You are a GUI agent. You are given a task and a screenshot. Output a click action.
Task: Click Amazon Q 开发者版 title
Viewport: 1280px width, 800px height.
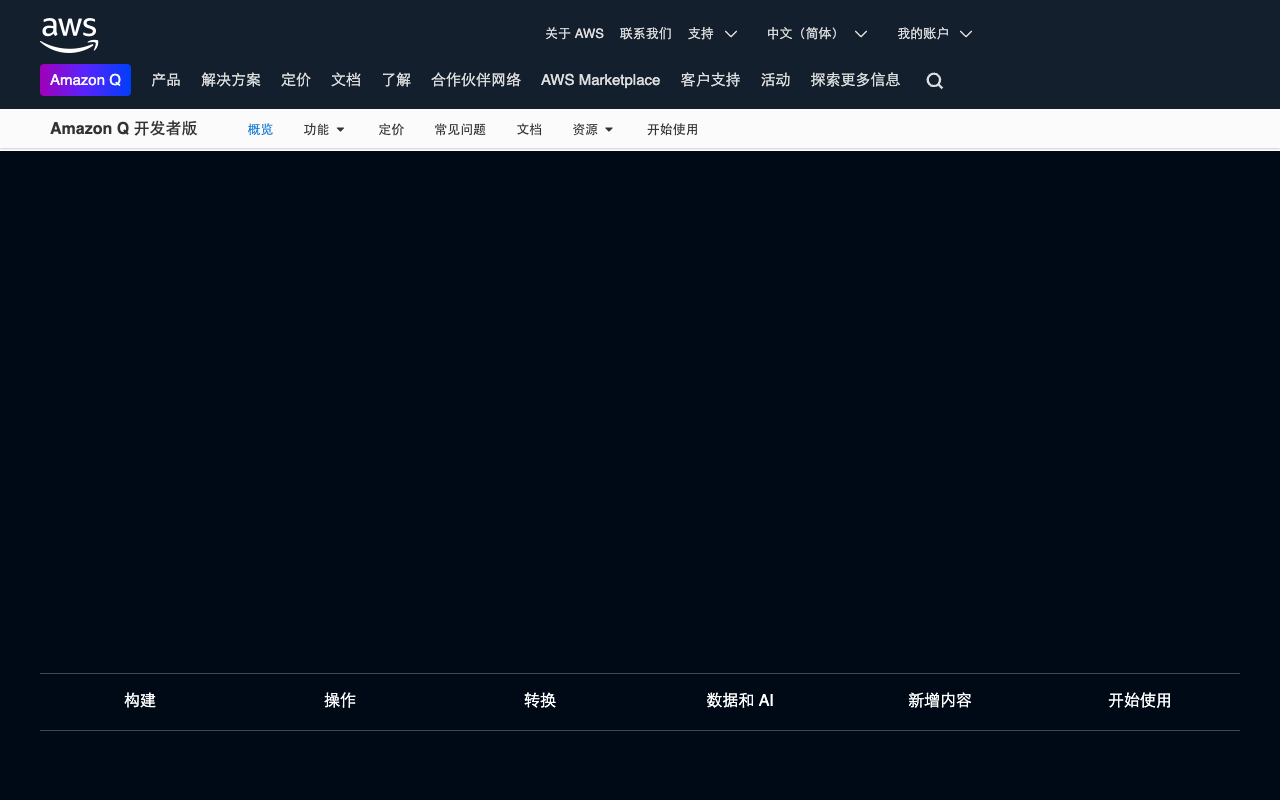pos(124,129)
